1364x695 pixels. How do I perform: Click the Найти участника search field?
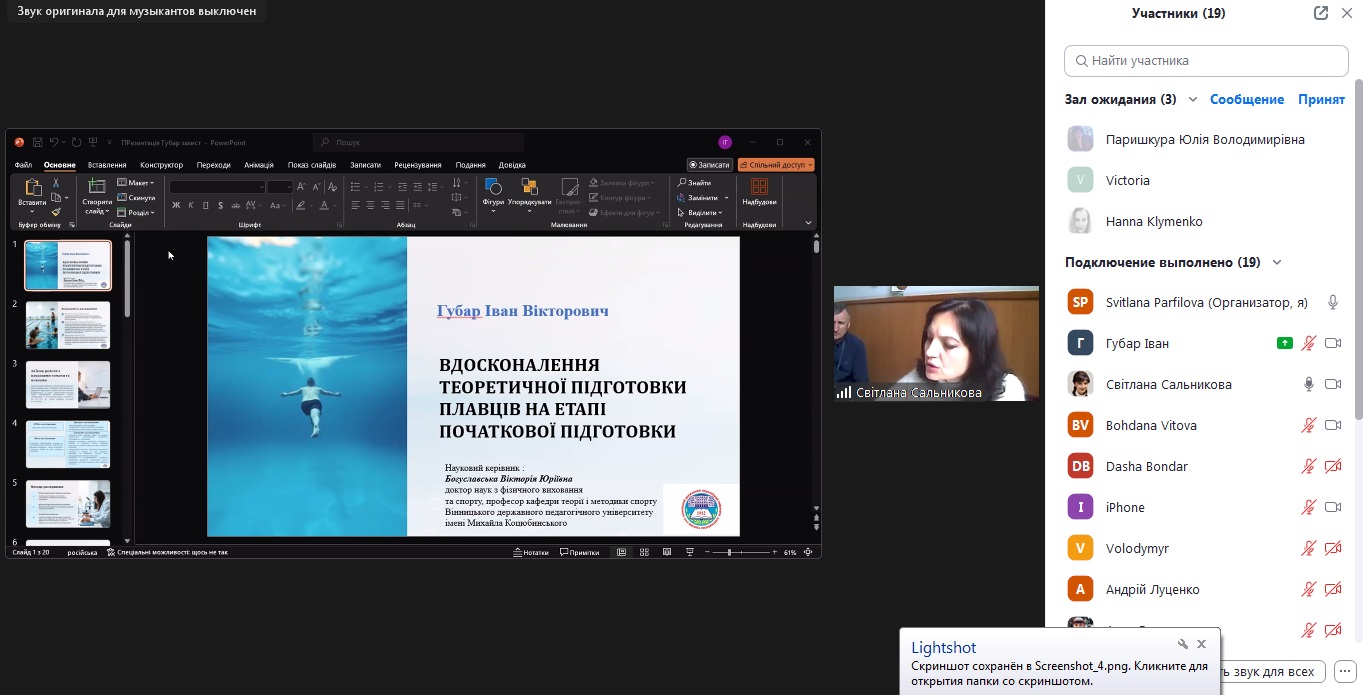tap(1206, 61)
